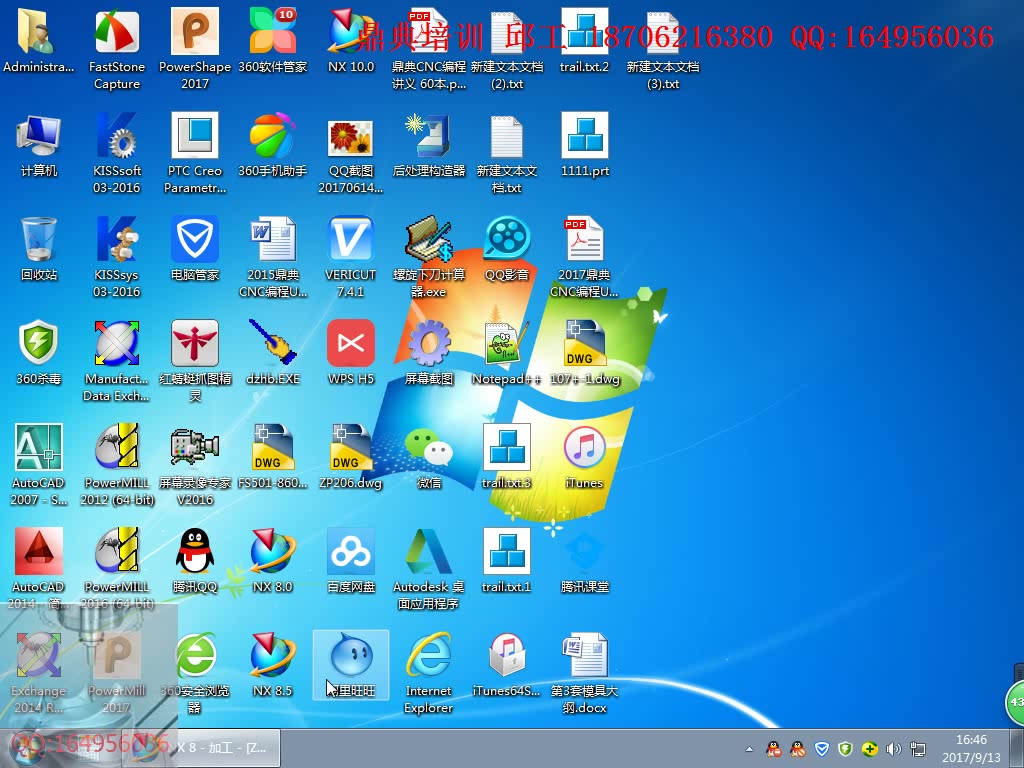Image resolution: width=1024 pixels, height=768 pixels.
Task: Launch WPS H5 shortcut
Action: pos(351,352)
